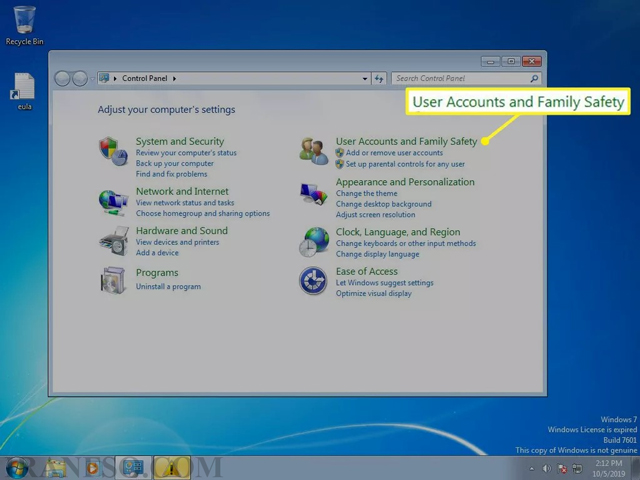Open Network and Internet category
The image size is (640, 480).
(x=182, y=191)
